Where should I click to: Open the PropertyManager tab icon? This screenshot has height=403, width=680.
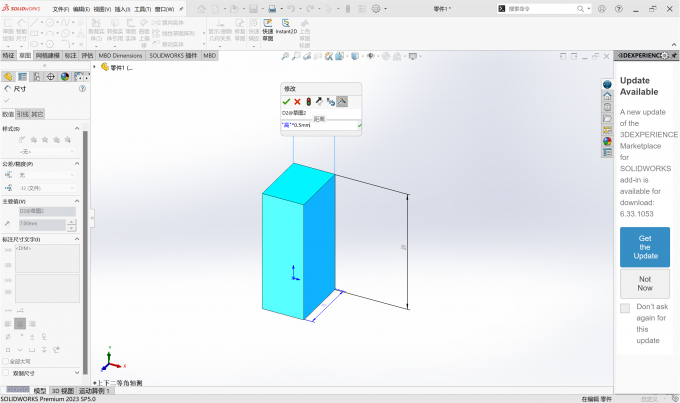coord(22,77)
